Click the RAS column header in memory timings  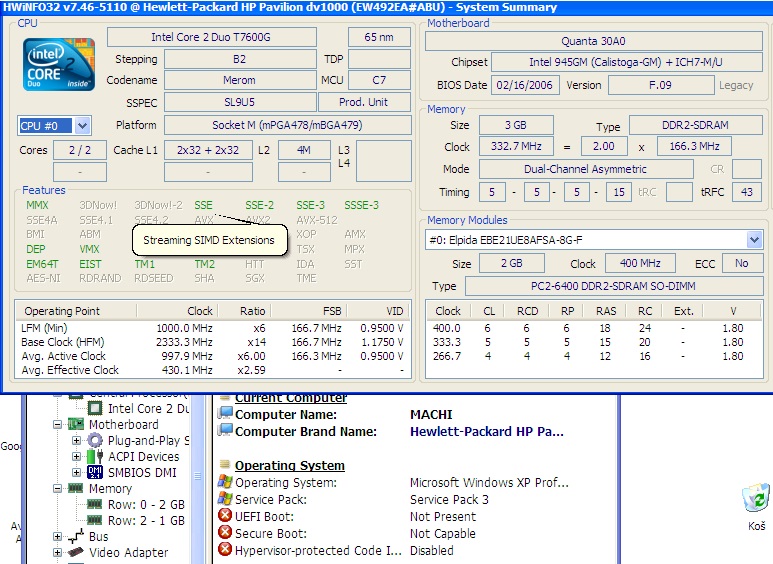606,311
